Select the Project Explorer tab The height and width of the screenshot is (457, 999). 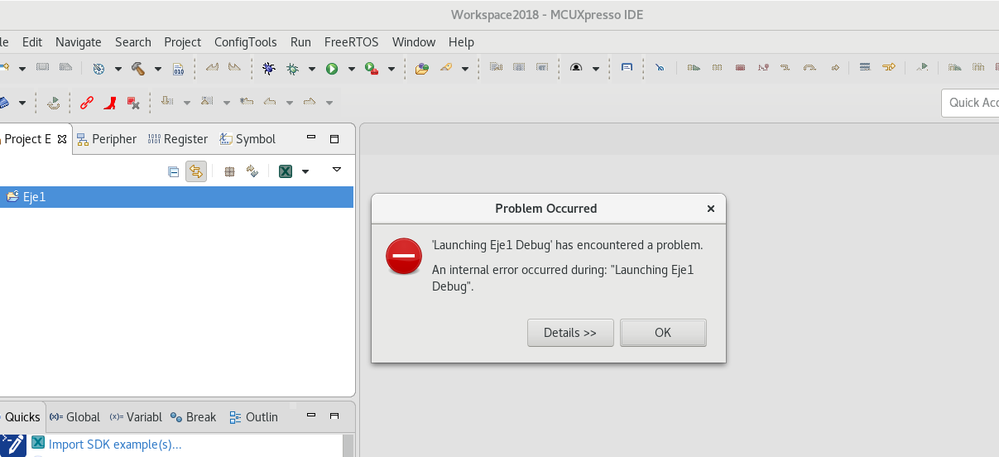[27, 139]
